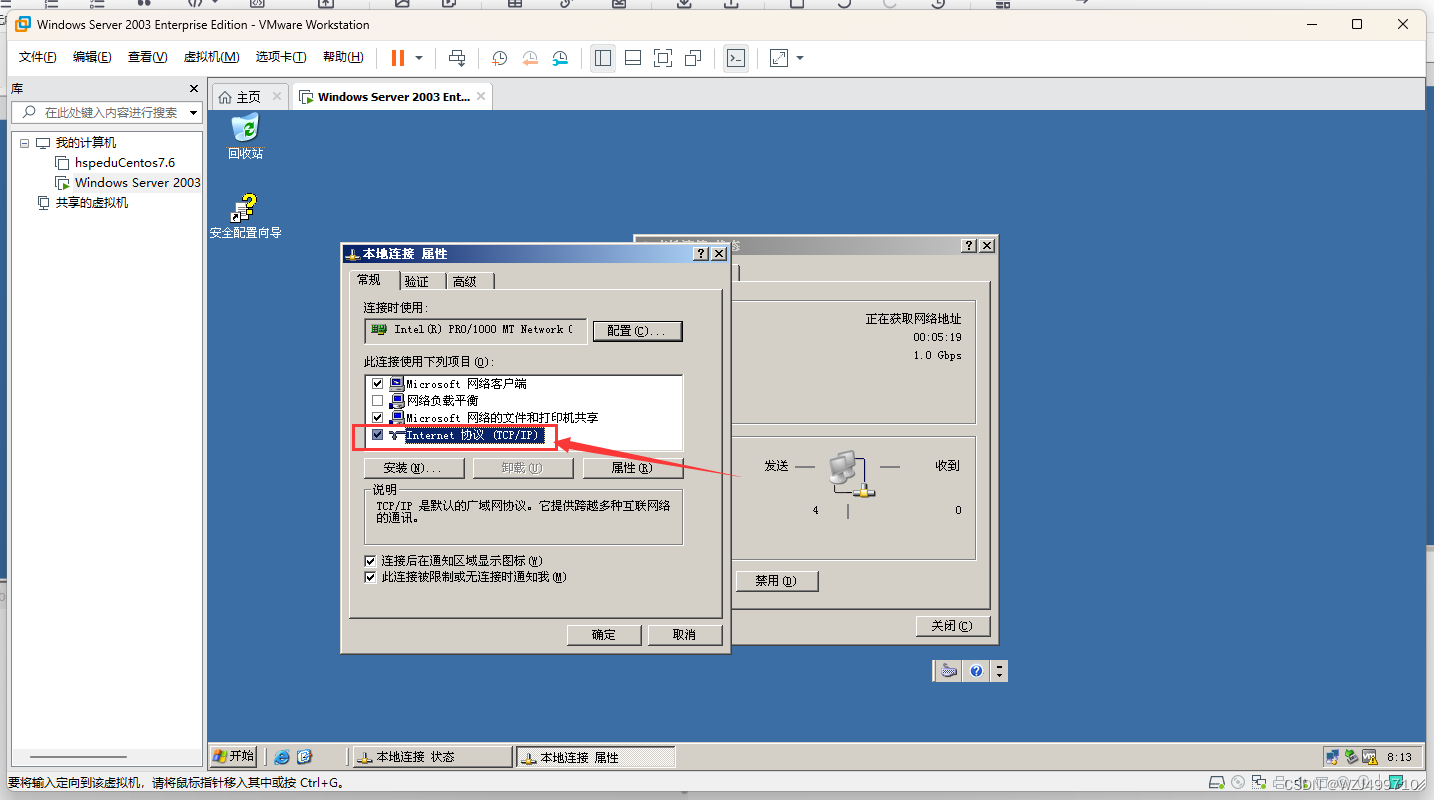
Task: Uncheck Microsoft 网络的文件和打印机共享 checkbox
Action: pyautogui.click(x=377, y=418)
